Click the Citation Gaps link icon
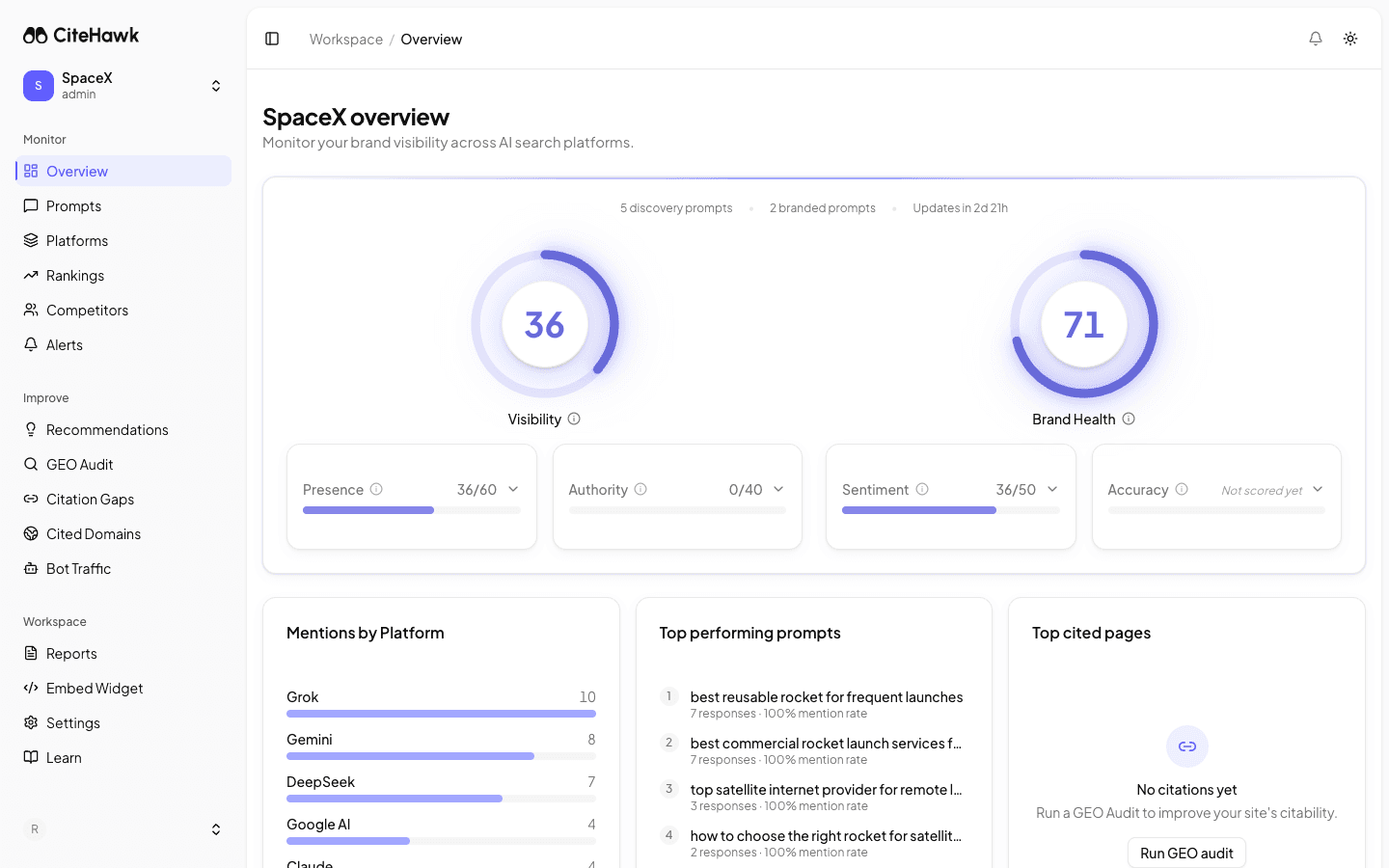 (x=31, y=499)
